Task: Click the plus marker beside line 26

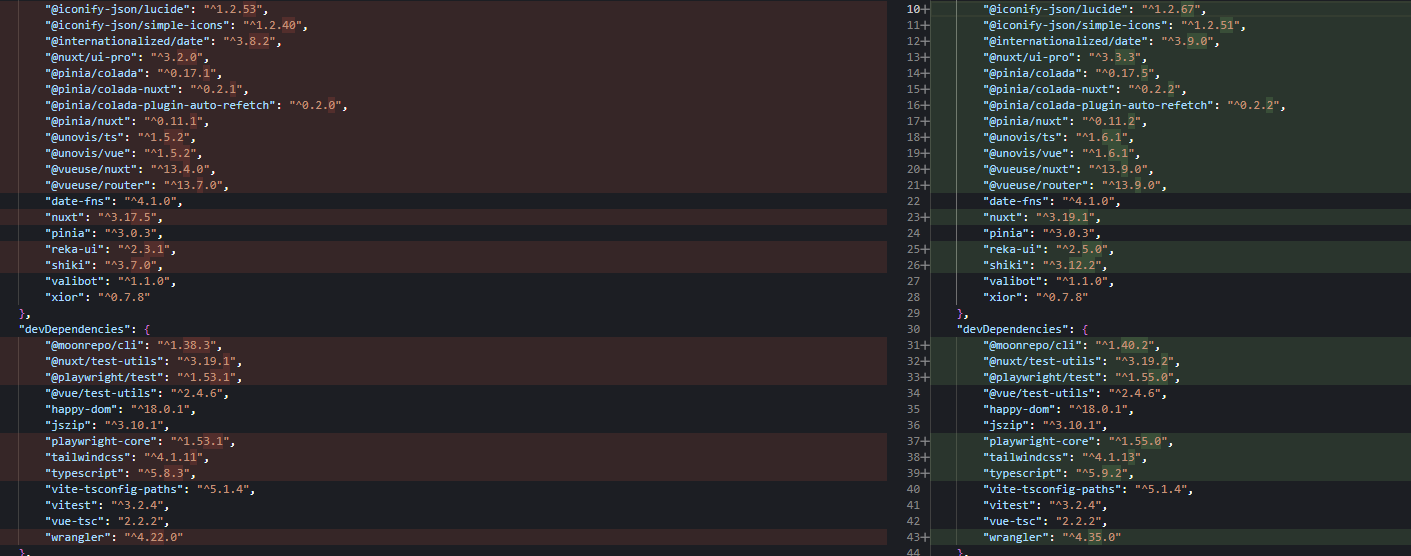Action: 924,265
